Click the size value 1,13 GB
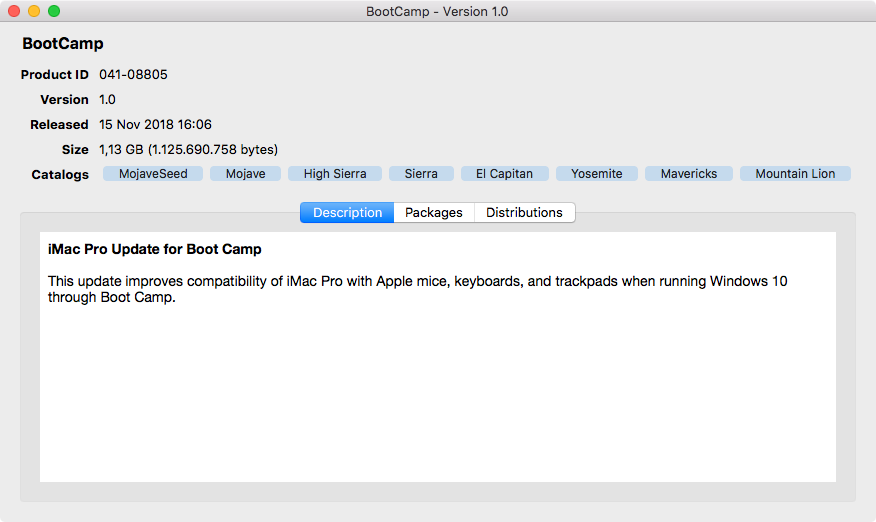The width and height of the screenshot is (876, 522). coord(188,149)
